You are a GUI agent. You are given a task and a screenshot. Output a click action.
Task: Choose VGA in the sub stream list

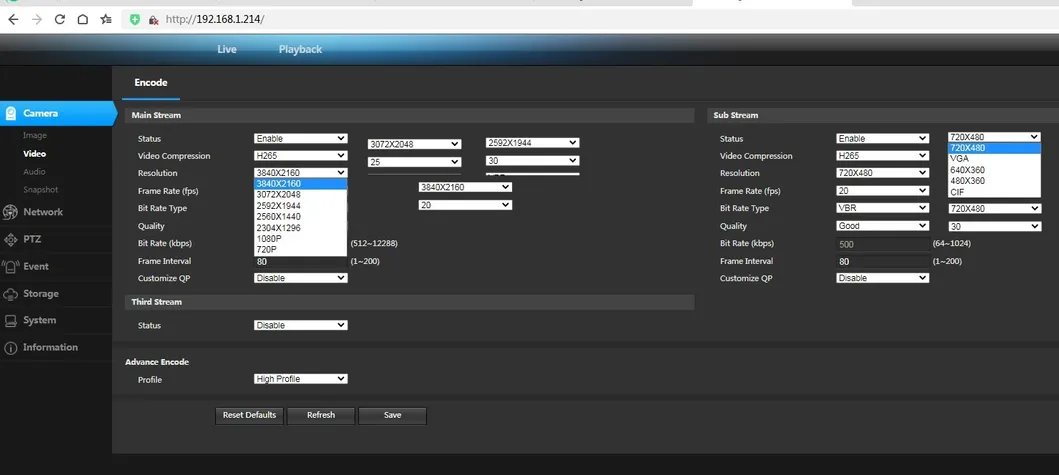[x=994, y=159]
